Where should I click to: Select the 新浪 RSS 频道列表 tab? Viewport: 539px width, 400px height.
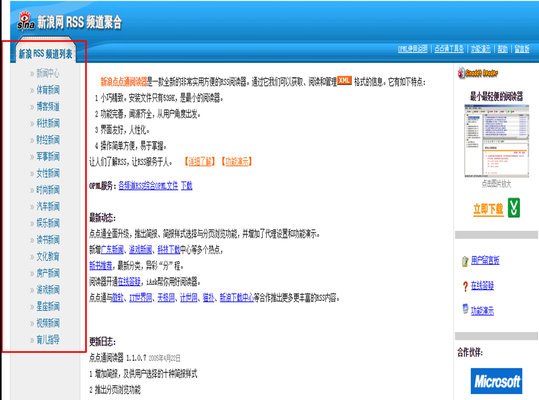pos(46,54)
